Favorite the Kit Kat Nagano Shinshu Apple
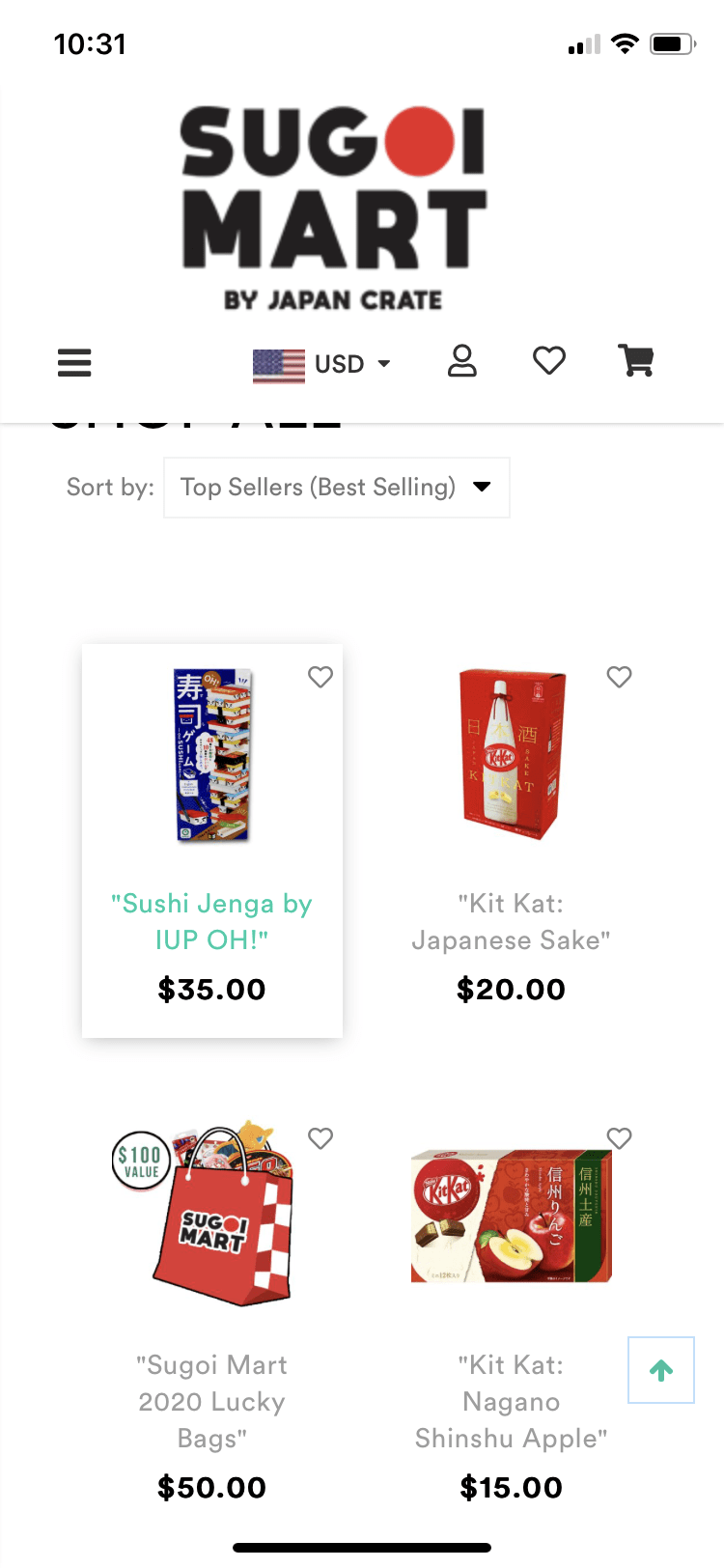The height and width of the screenshot is (1568, 724). (x=620, y=1138)
